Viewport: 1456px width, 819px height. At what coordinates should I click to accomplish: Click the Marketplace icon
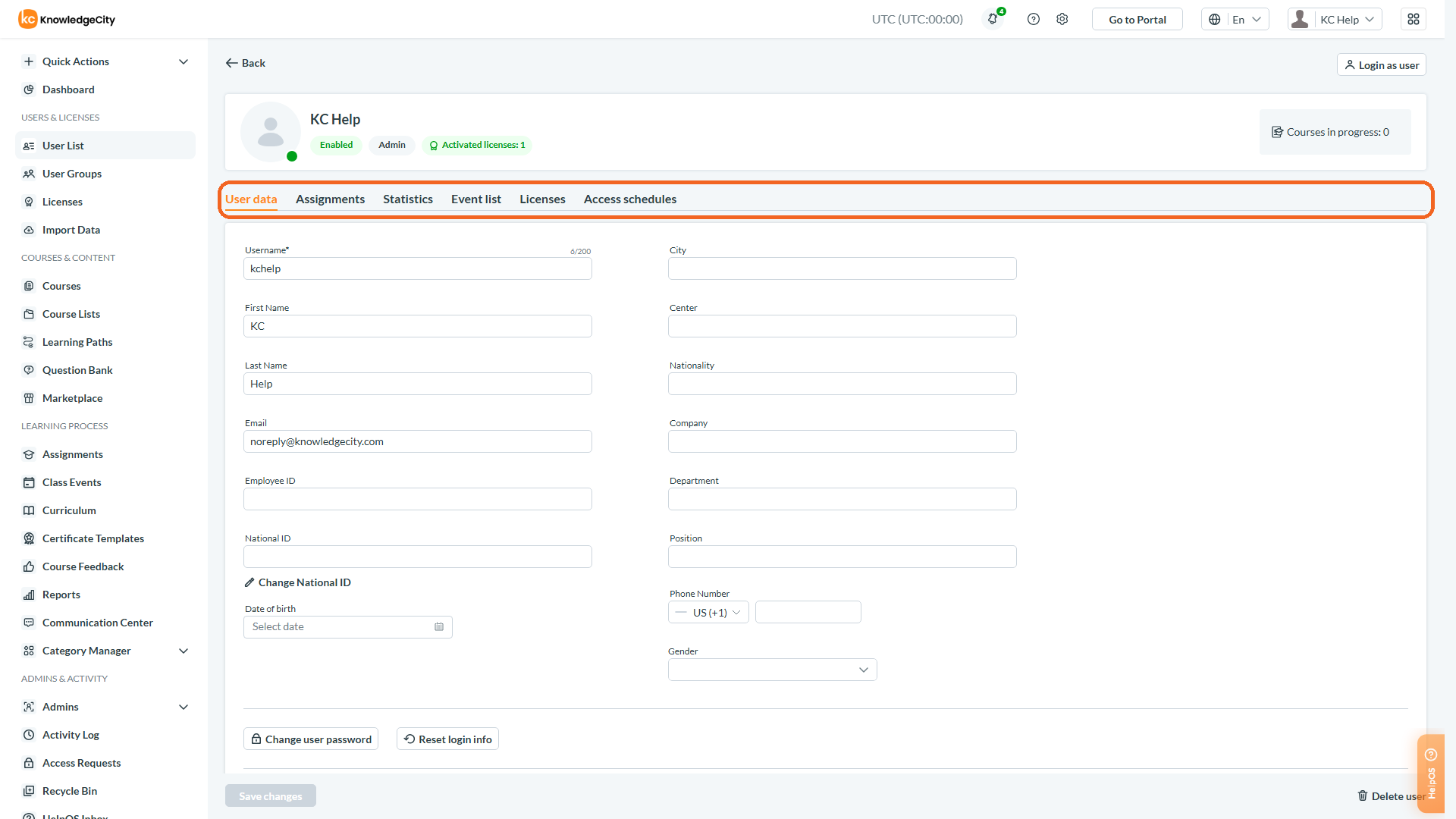click(x=29, y=398)
